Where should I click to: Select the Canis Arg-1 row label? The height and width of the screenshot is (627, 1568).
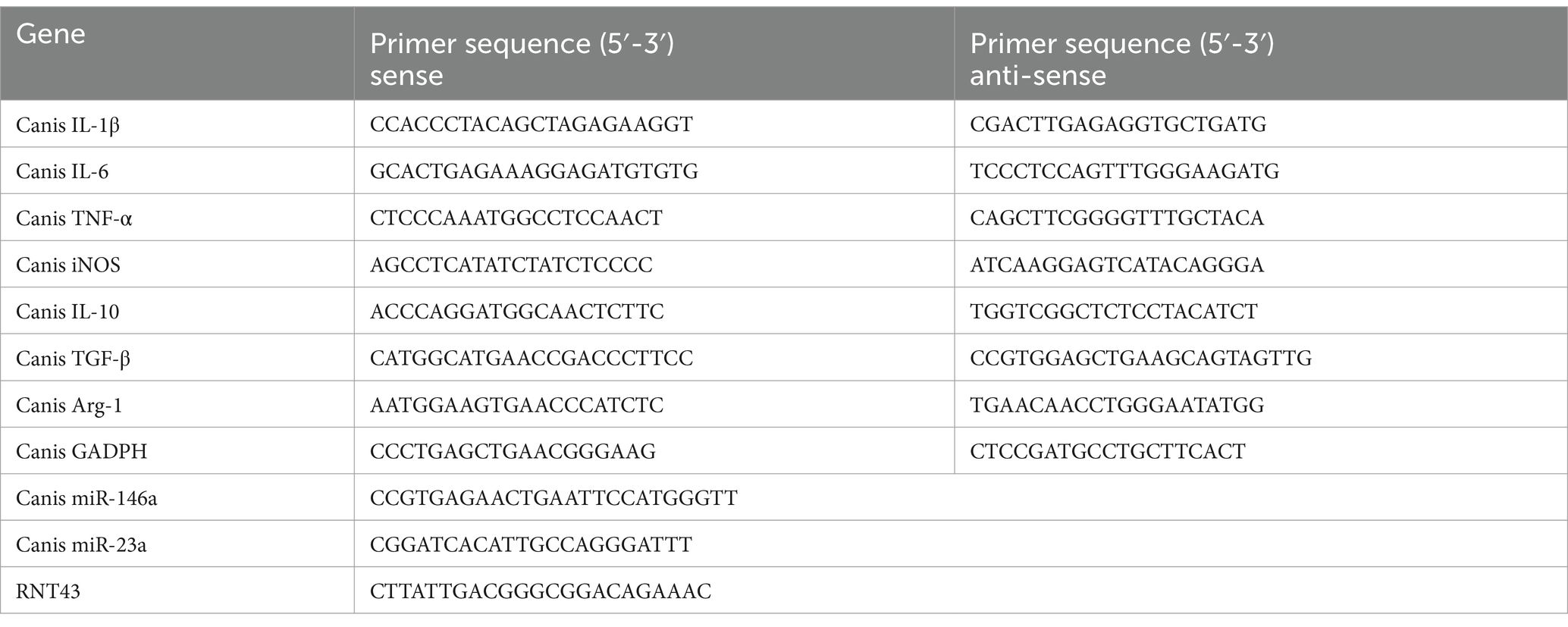point(69,406)
